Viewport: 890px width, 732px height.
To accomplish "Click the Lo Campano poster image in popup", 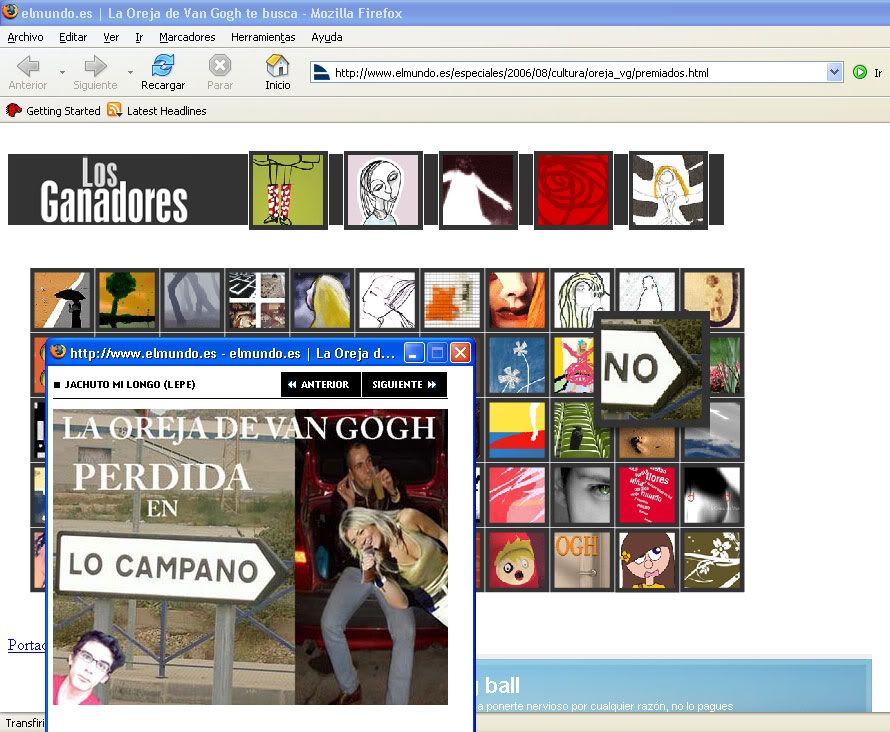I will coord(250,557).
